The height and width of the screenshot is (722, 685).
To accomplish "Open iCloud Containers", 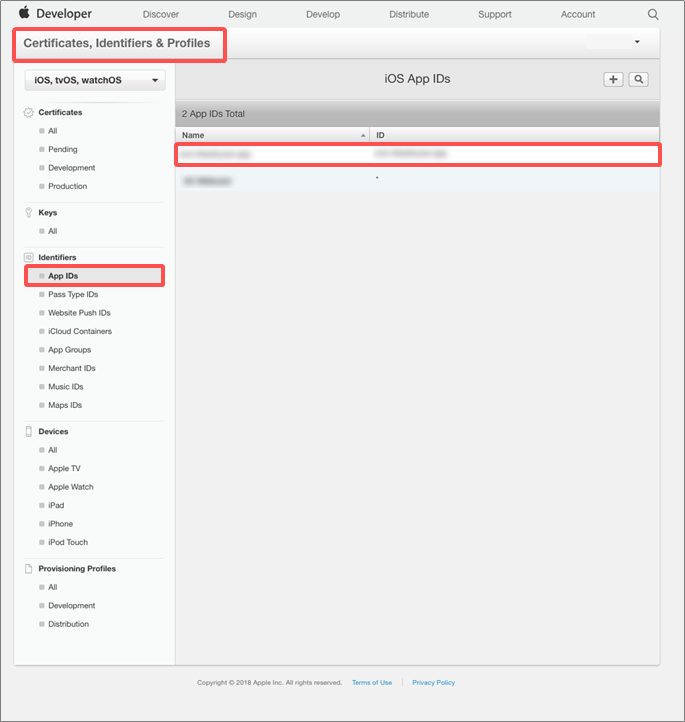I will (x=80, y=331).
